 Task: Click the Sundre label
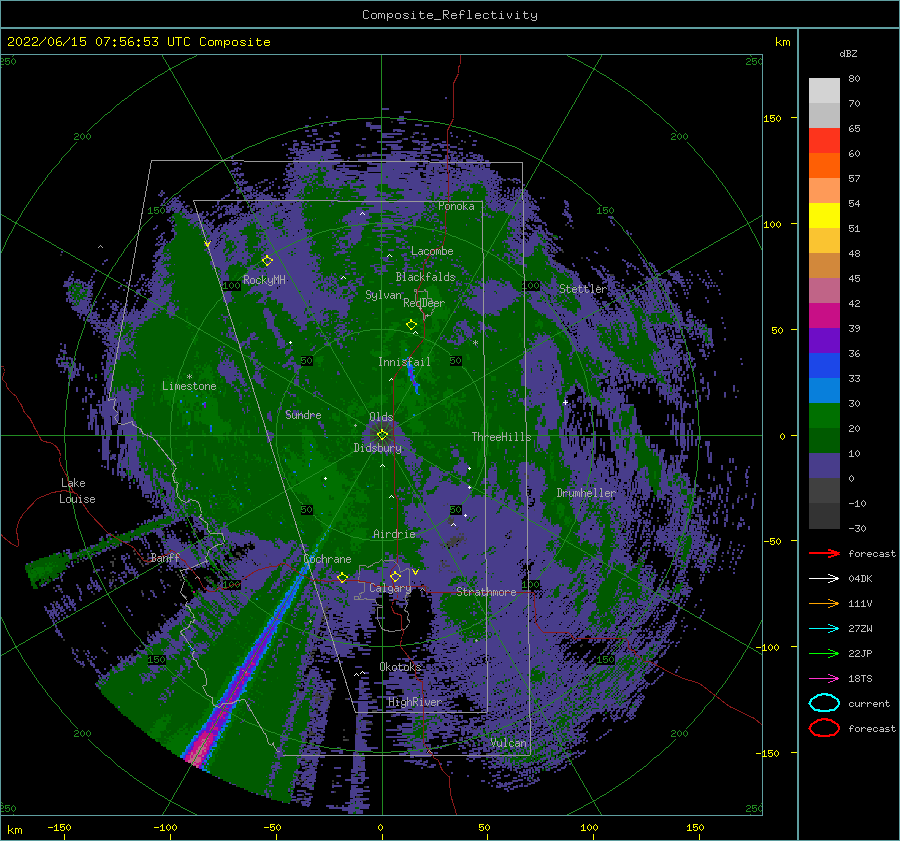[x=303, y=414]
